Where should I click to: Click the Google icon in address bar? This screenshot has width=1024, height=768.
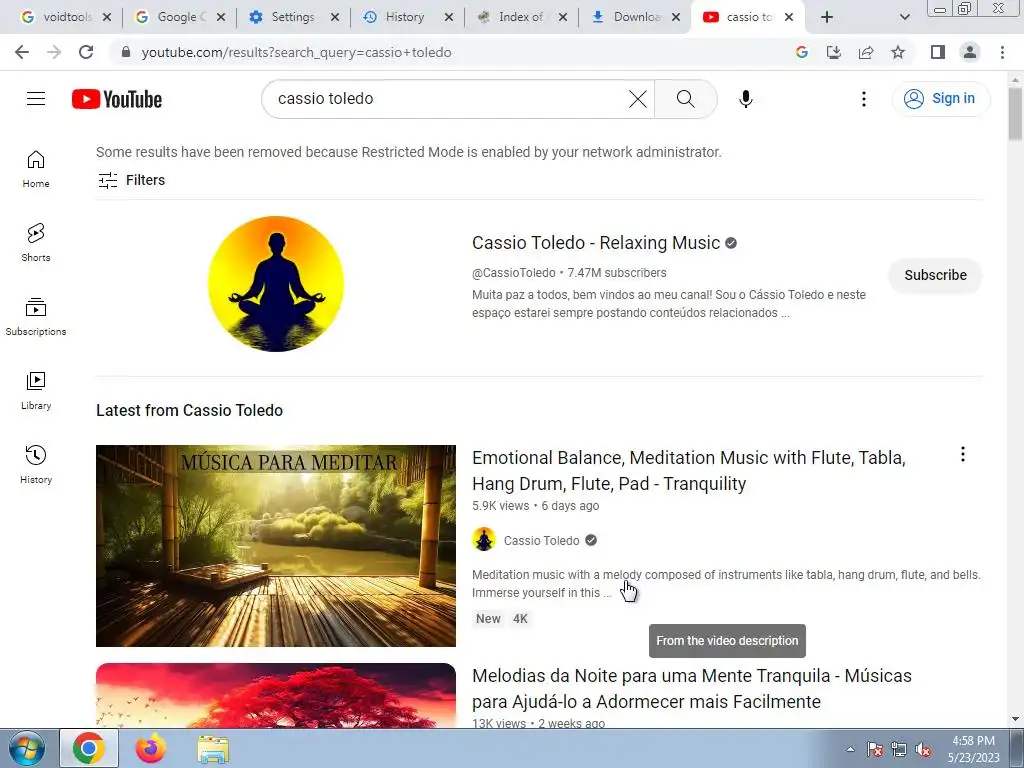[x=802, y=52]
